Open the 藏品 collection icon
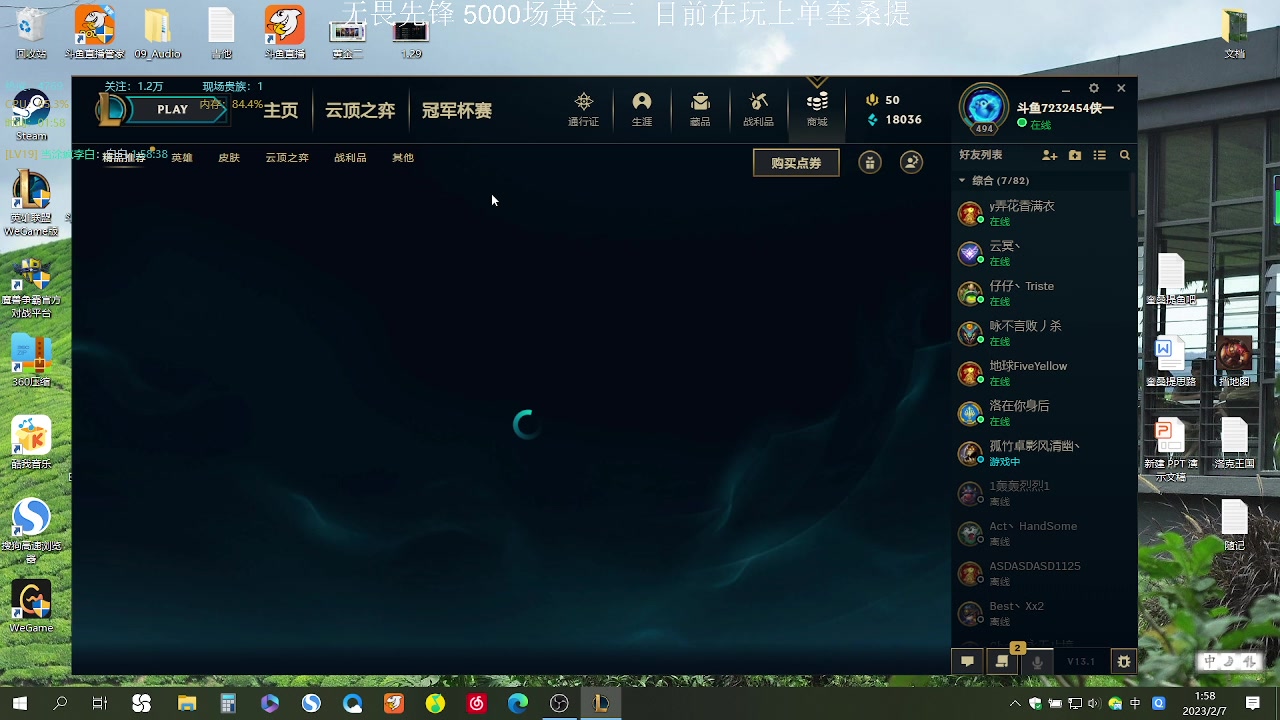This screenshot has height=720, width=1280. (x=700, y=109)
